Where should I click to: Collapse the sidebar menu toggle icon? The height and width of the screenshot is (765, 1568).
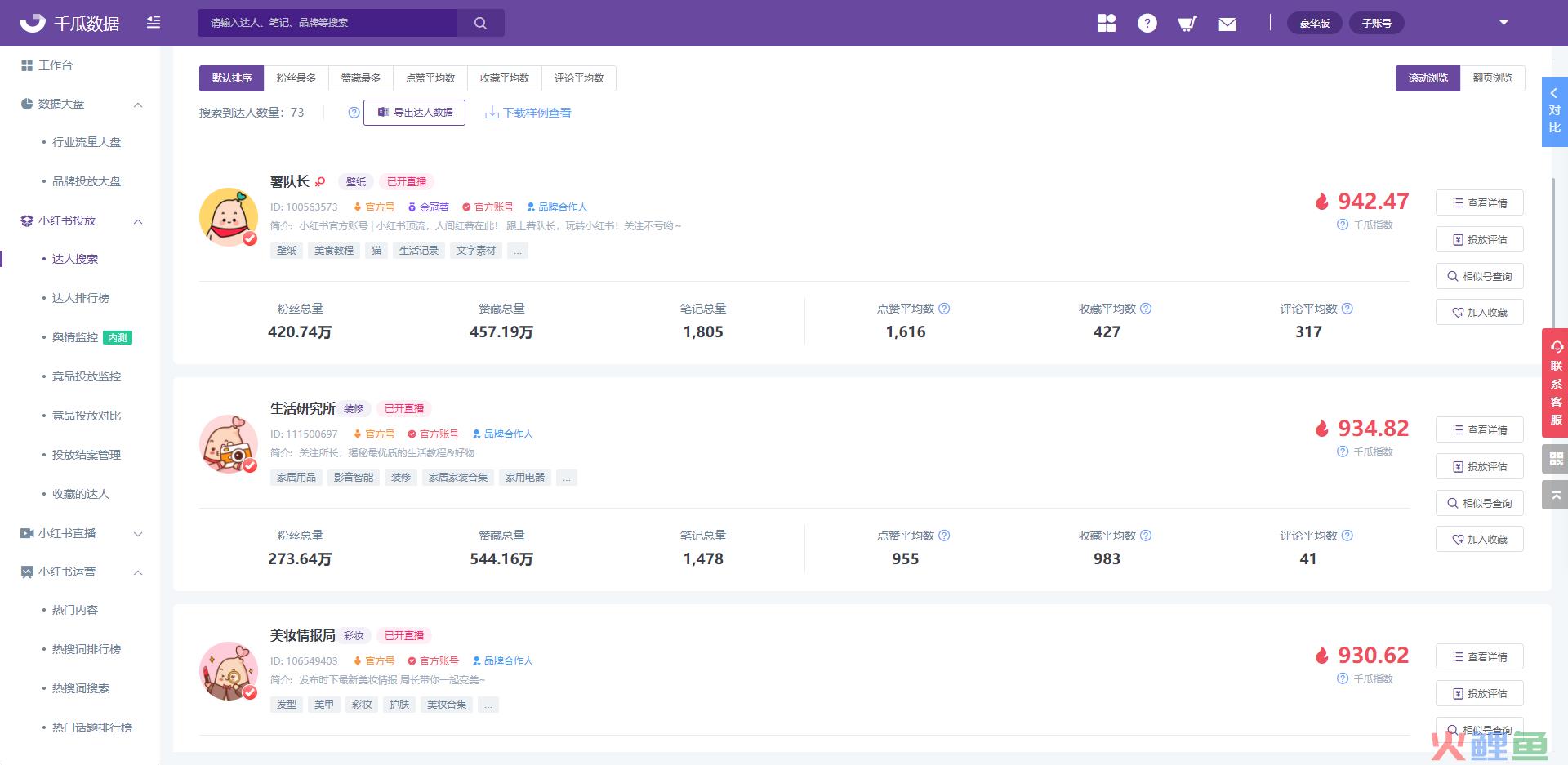pos(154,23)
